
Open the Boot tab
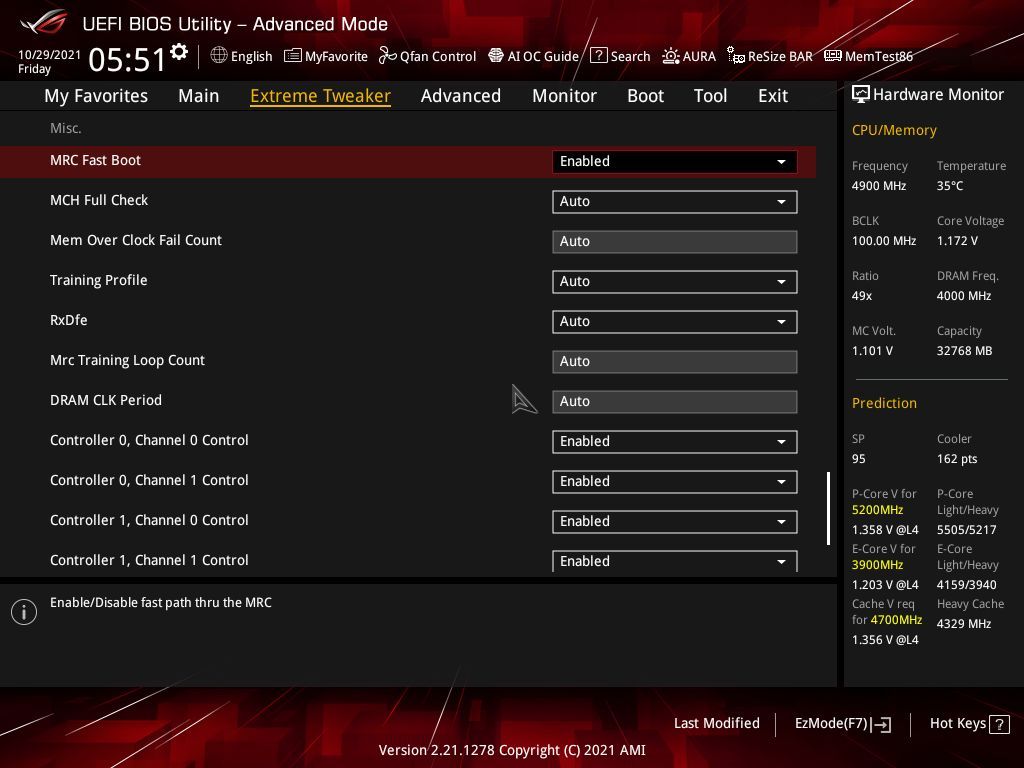click(645, 96)
